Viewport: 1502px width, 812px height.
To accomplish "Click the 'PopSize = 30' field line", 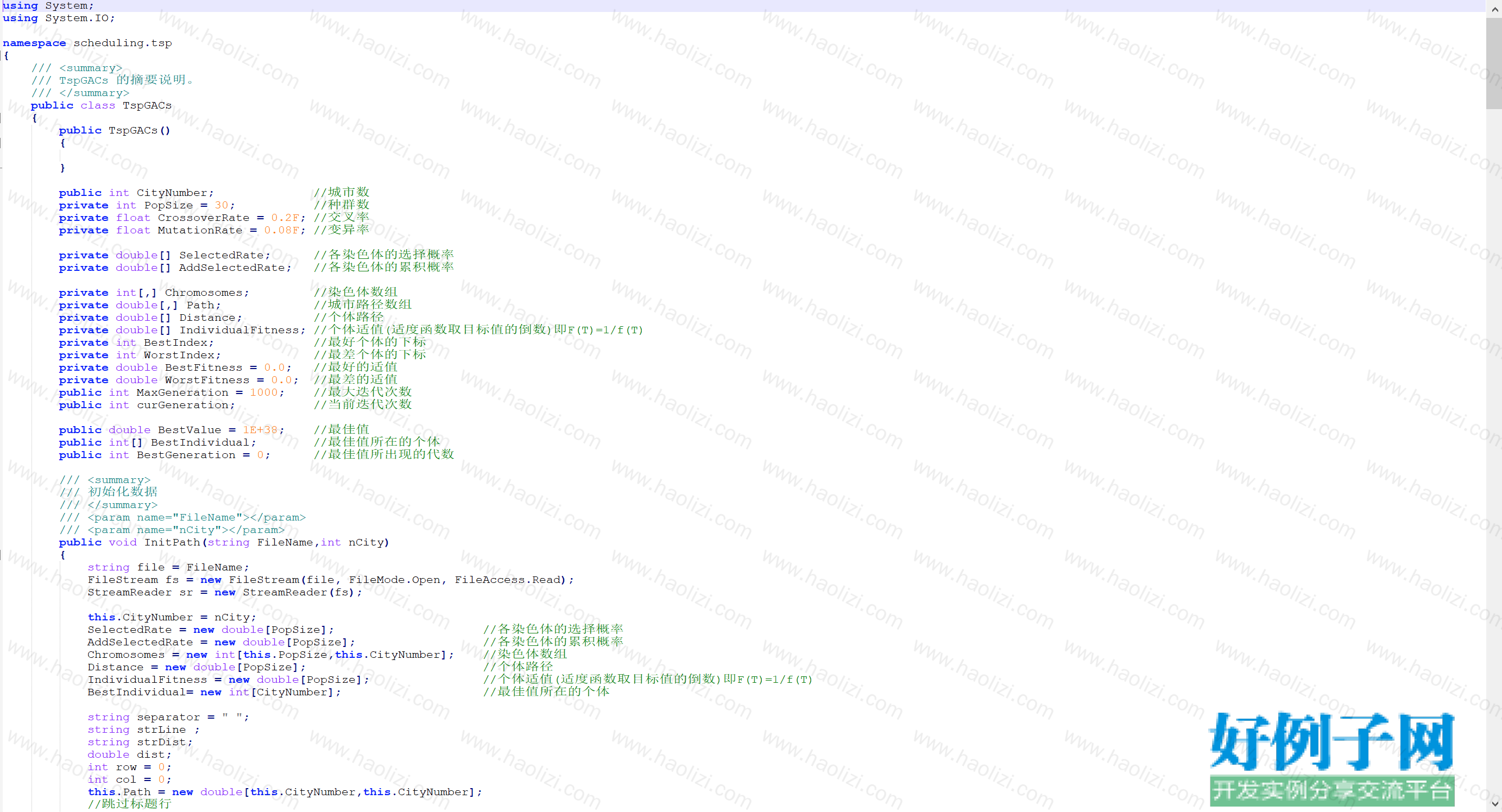I will pos(147,205).
